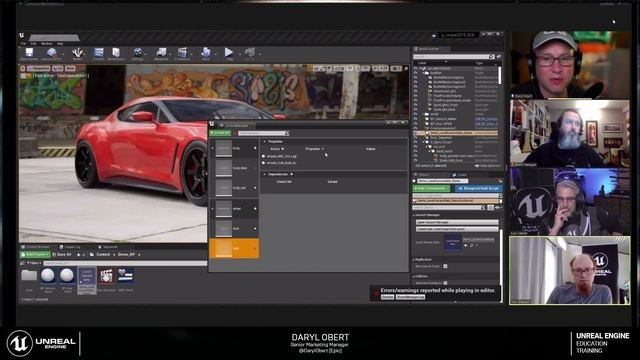Click the Launch toolbar icon

coord(250,53)
